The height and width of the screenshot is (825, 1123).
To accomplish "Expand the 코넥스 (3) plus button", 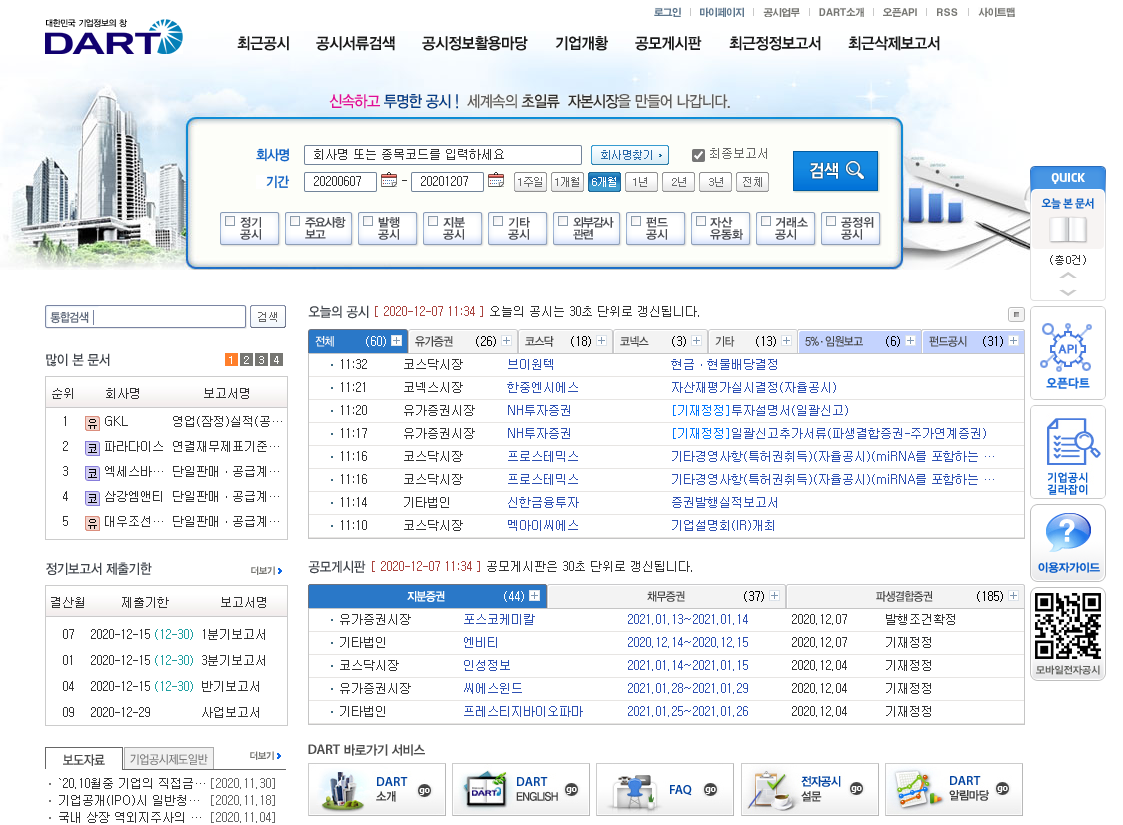I will point(697,341).
